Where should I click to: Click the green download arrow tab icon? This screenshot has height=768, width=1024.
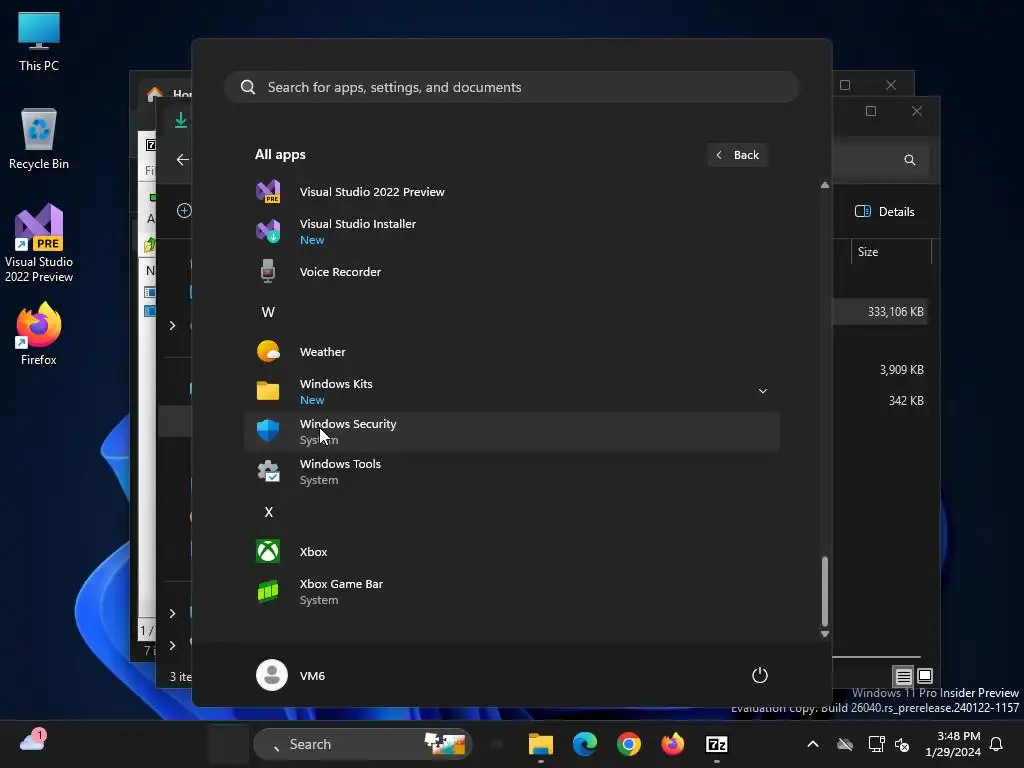tap(181, 120)
